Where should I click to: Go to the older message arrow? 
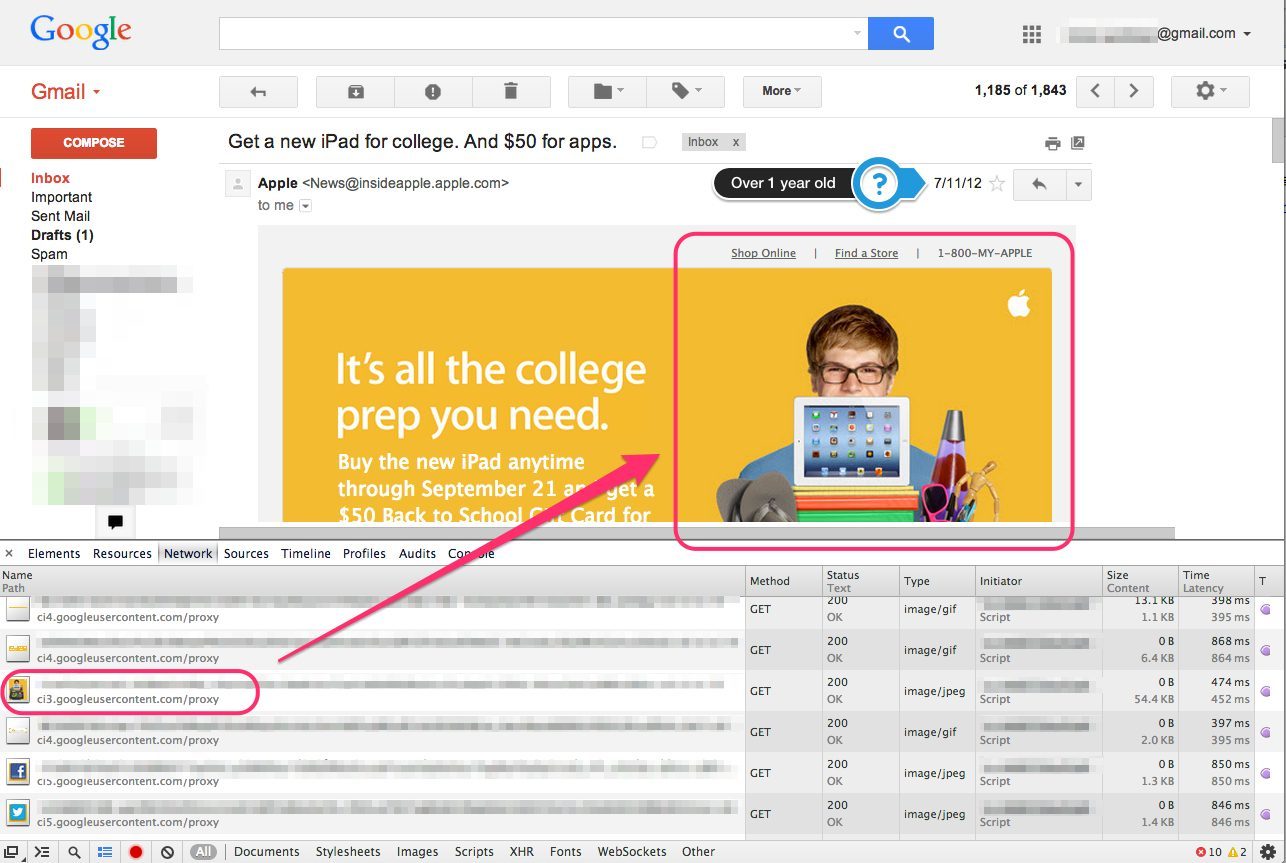point(1134,91)
